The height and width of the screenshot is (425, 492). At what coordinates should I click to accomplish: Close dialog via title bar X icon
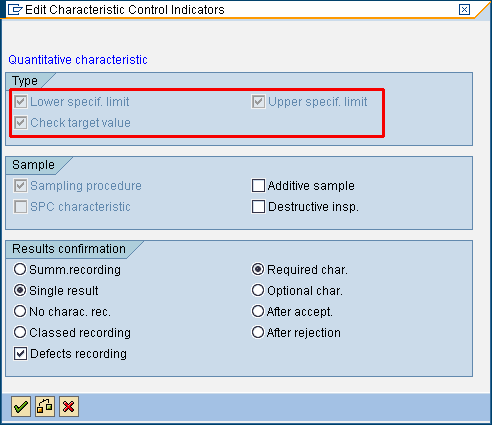464,9
